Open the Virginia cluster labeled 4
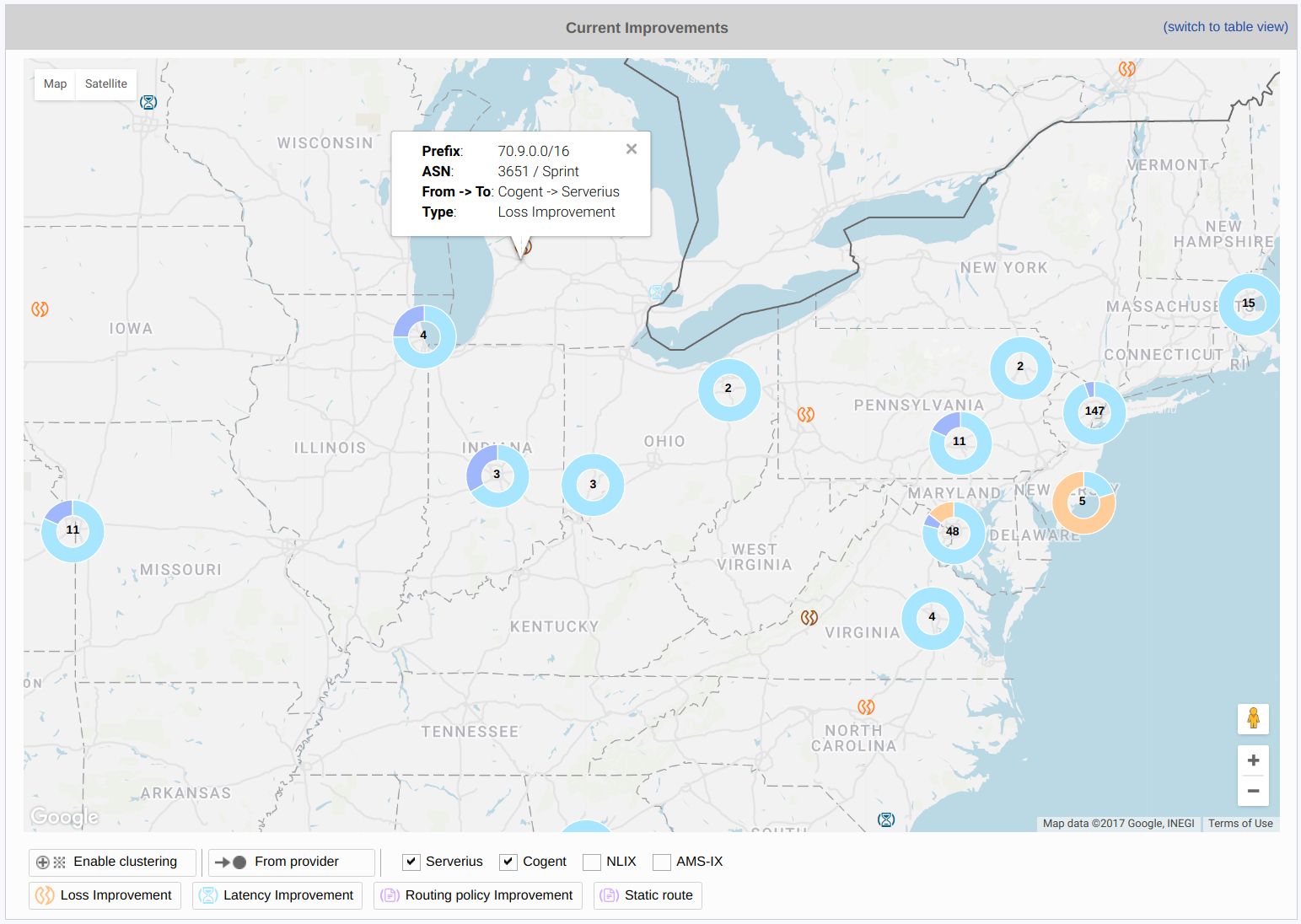This screenshot has width=1301, height=924. point(933,618)
